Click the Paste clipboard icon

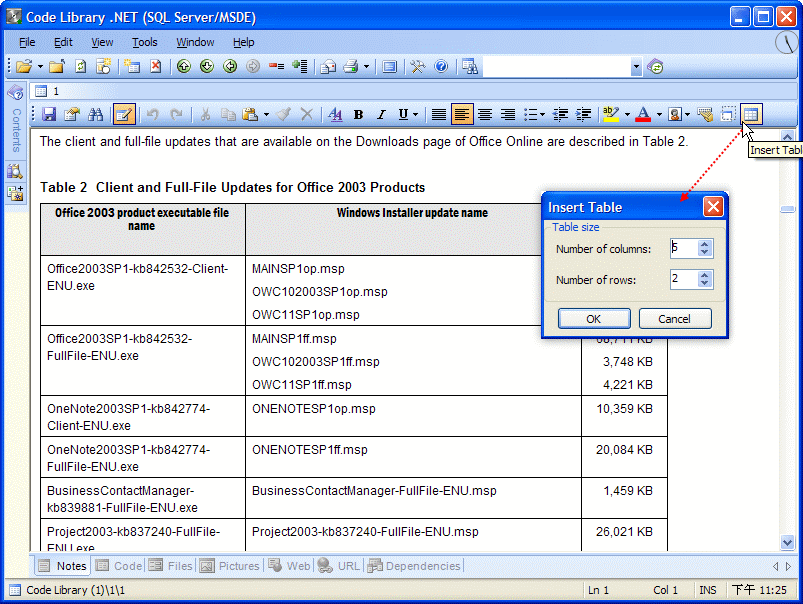(250, 114)
